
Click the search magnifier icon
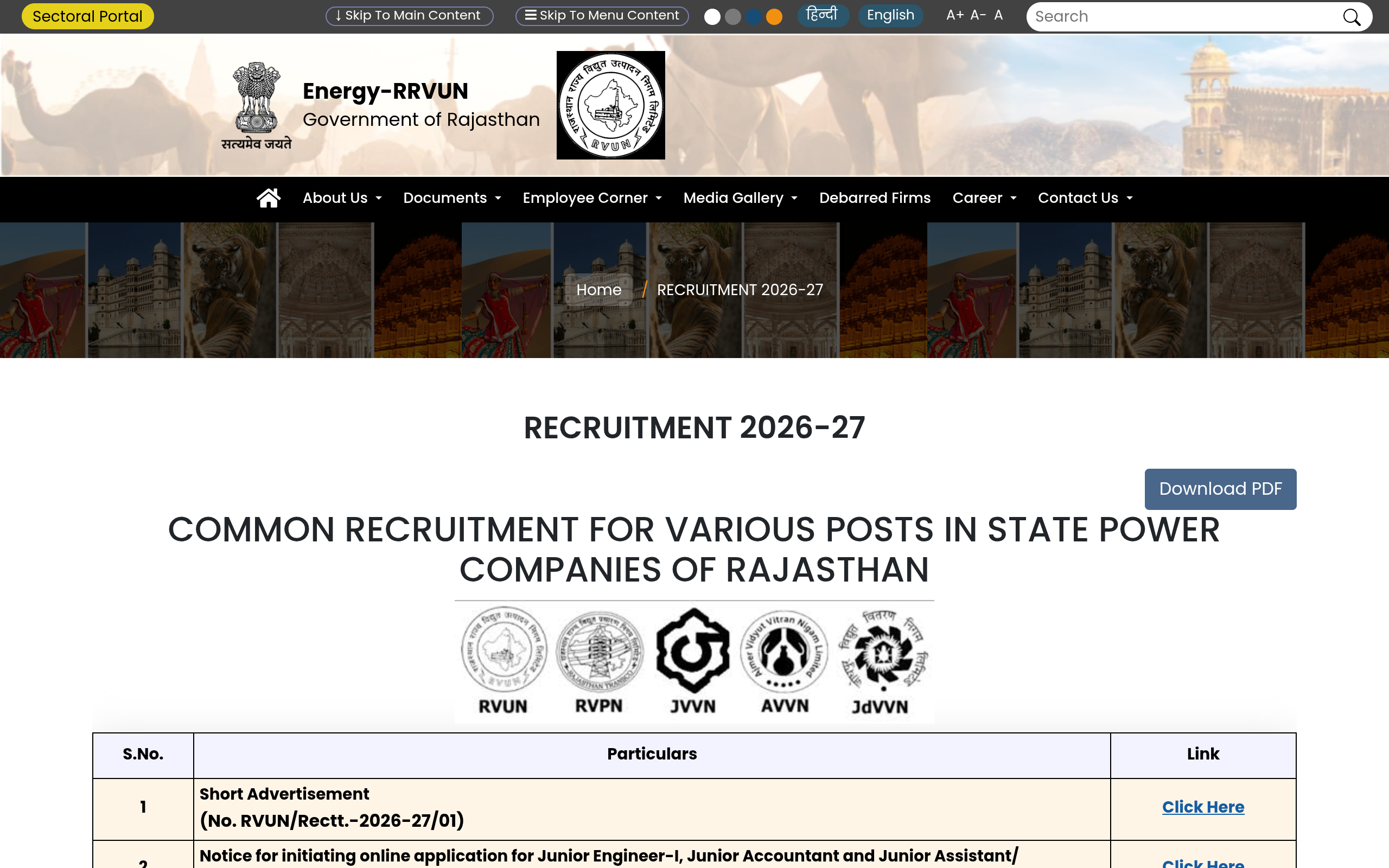pos(1352,17)
